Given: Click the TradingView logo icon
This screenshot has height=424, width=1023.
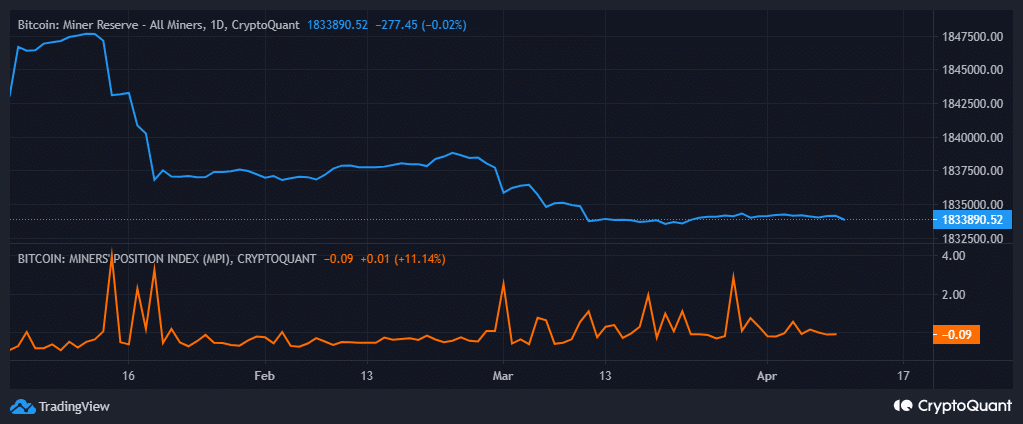Looking at the screenshot, I should point(21,406).
